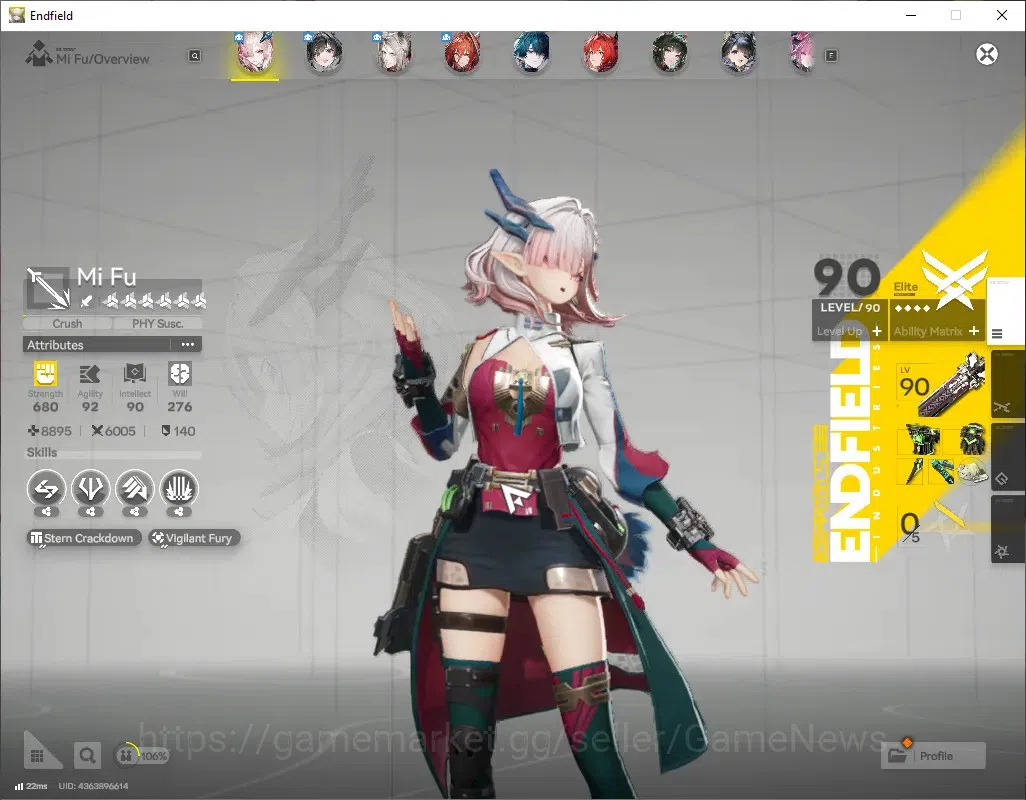Open the Stern Crackdown talent
The image size is (1026, 800).
click(x=84, y=538)
